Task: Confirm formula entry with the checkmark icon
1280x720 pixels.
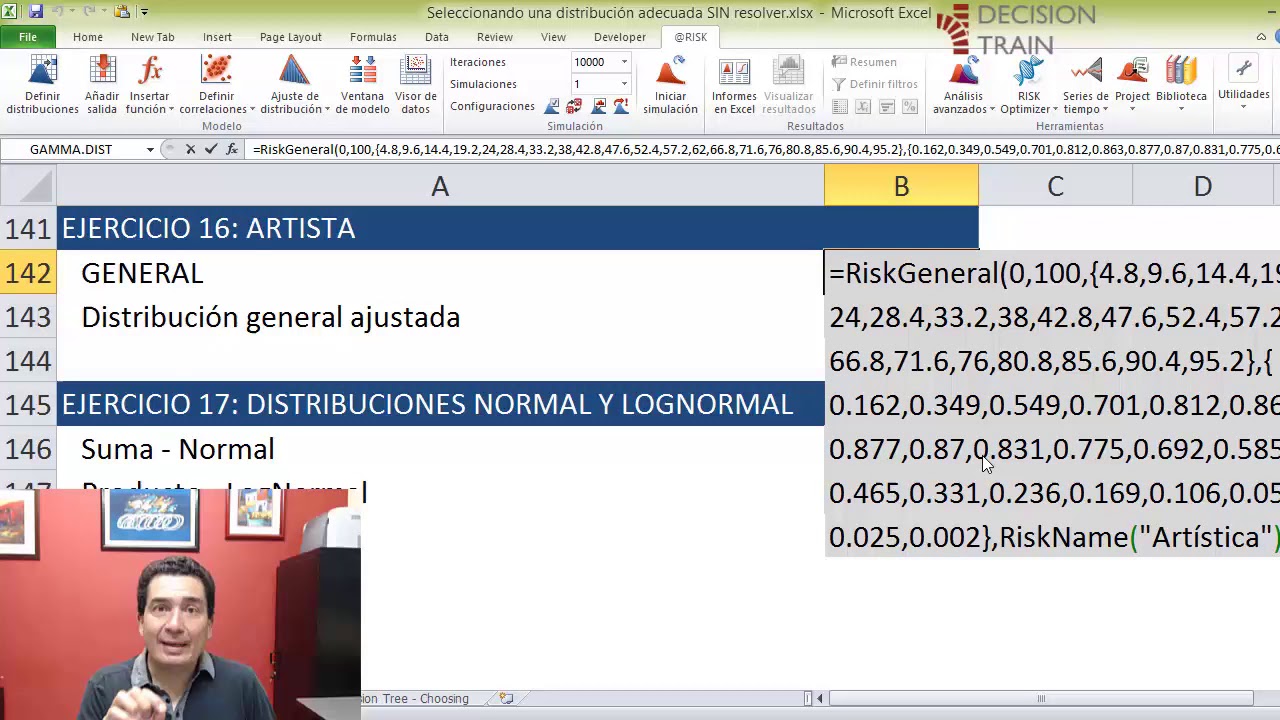Action: click(210, 149)
